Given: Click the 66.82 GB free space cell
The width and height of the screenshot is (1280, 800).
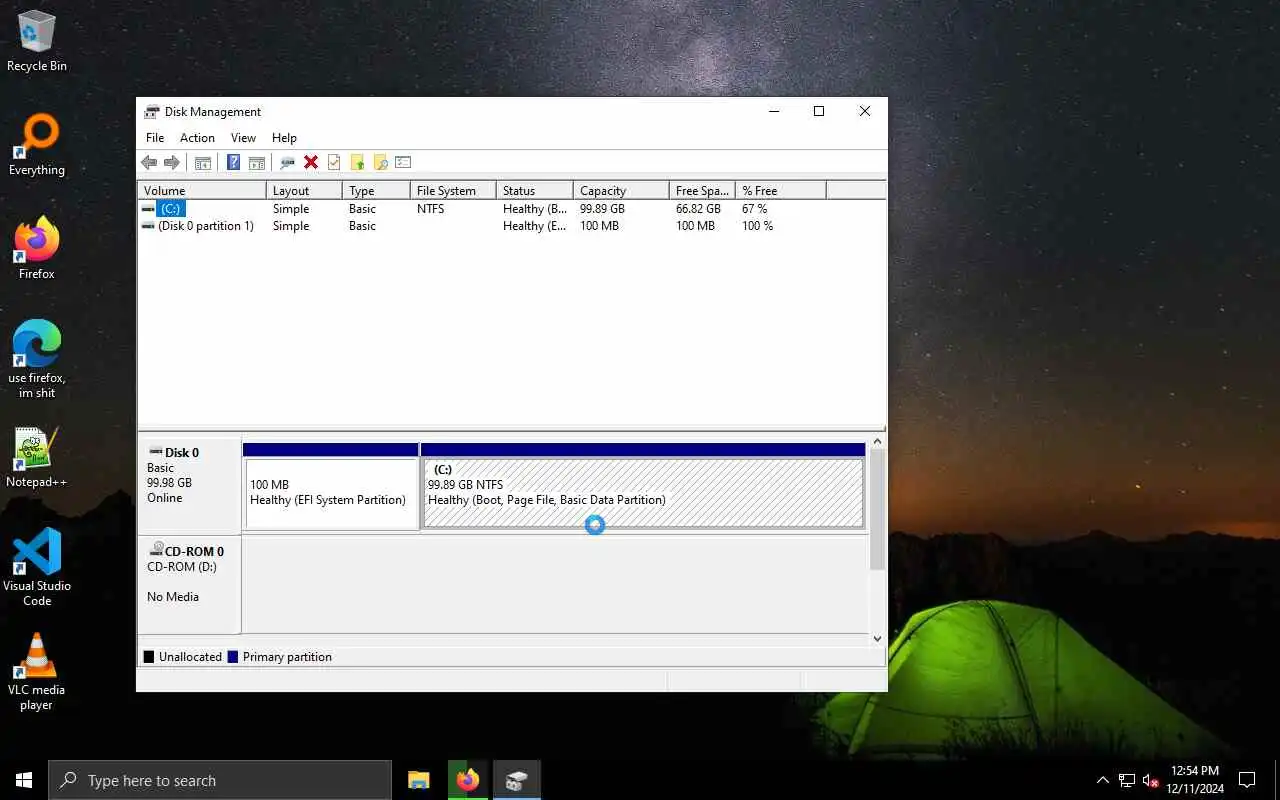Looking at the screenshot, I should tap(698, 209).
